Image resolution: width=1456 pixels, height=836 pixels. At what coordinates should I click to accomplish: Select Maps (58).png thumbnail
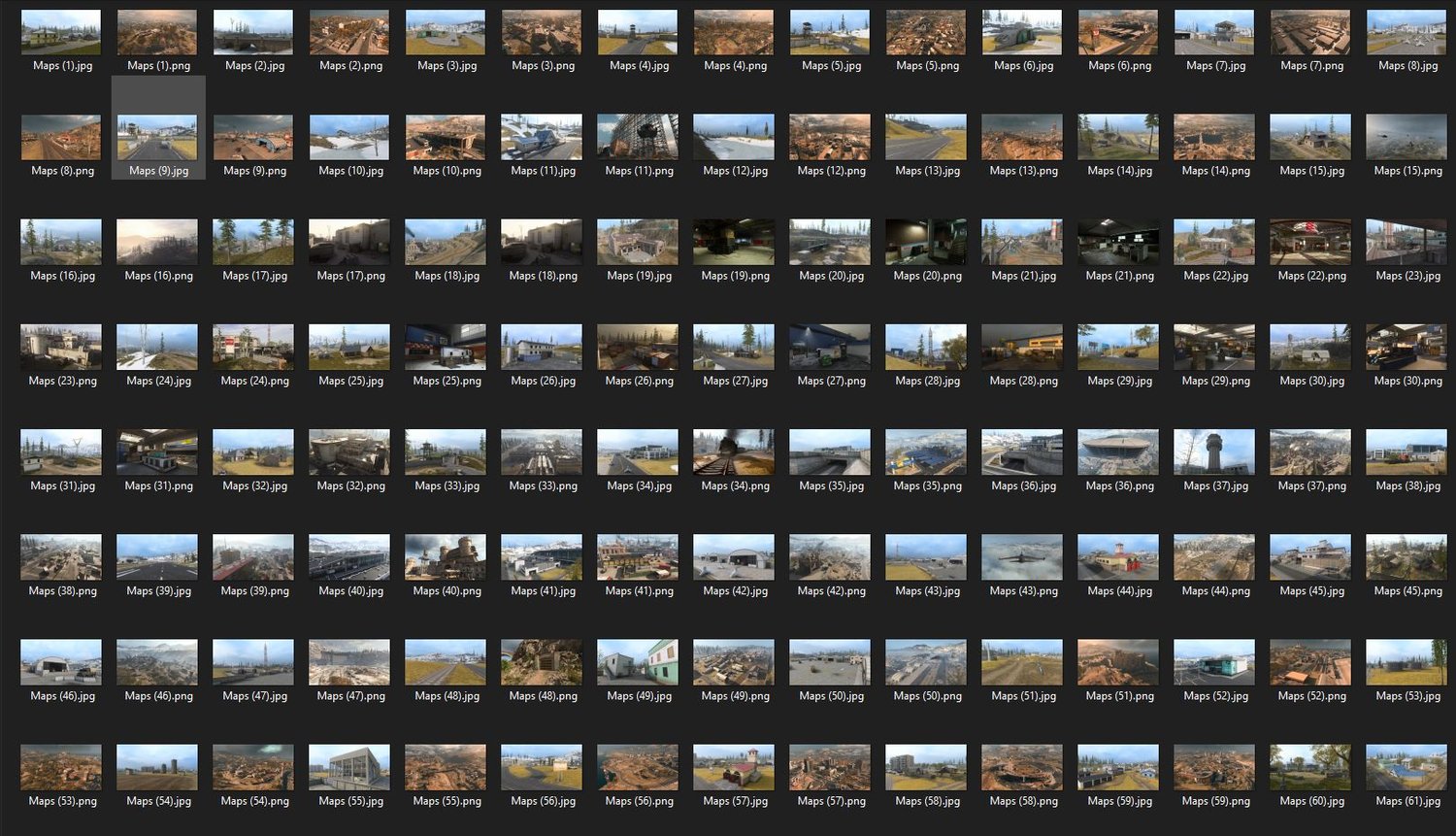[x=1022, y=767]
